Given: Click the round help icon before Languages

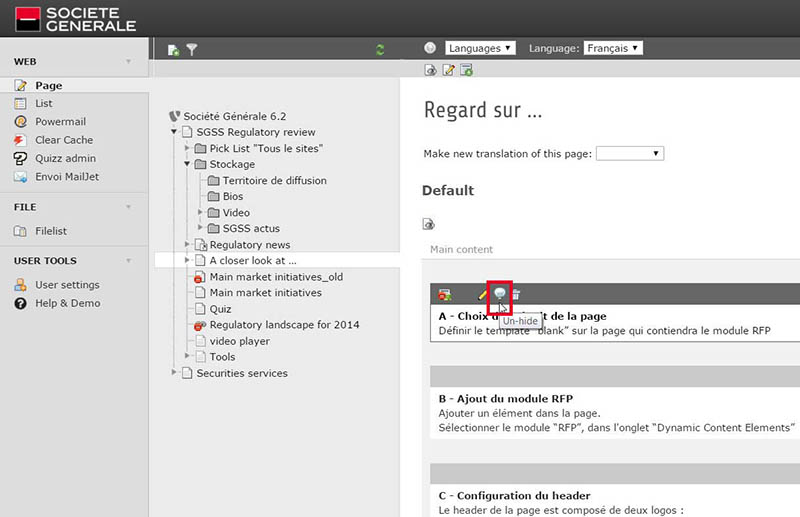Looking at the screenshot, I should coord(430,48).
